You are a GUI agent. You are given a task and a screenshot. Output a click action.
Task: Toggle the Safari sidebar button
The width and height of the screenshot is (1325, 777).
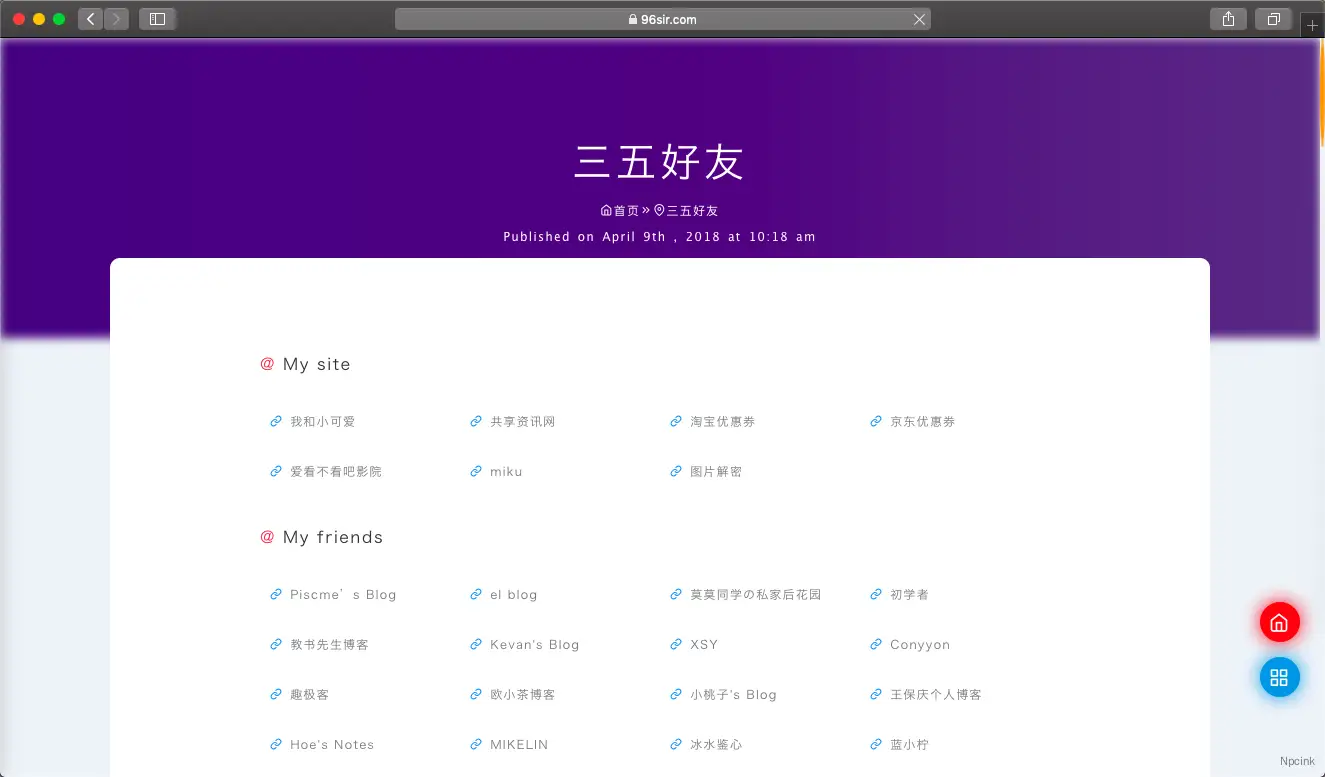click(x=158, y=19)
